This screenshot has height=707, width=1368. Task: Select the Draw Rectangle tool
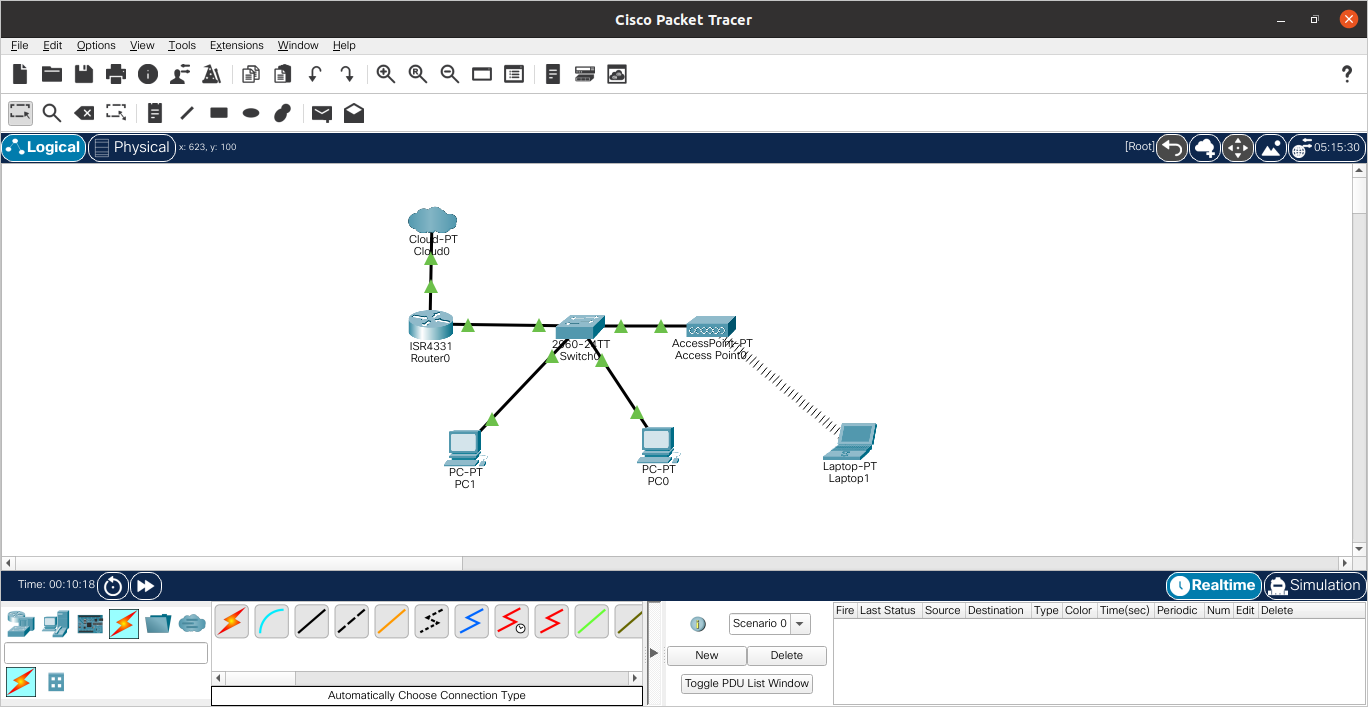click(219, 113)
